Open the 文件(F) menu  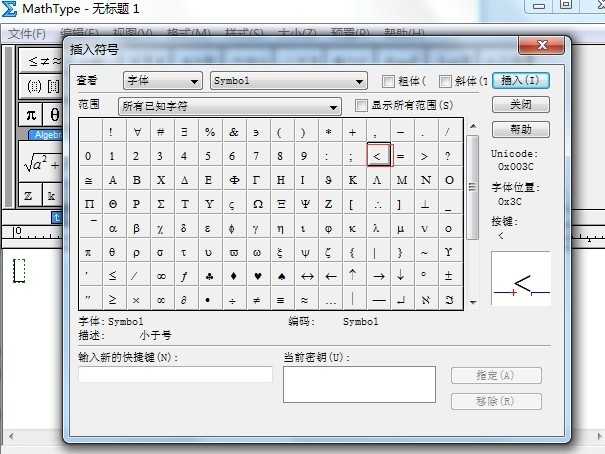point(27,34)
